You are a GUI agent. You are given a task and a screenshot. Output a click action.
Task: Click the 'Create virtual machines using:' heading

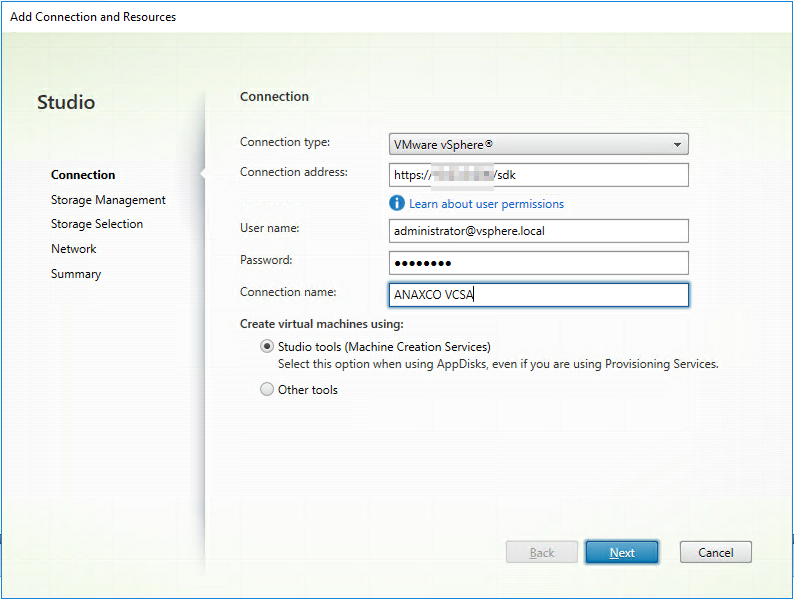click(322, 324)
